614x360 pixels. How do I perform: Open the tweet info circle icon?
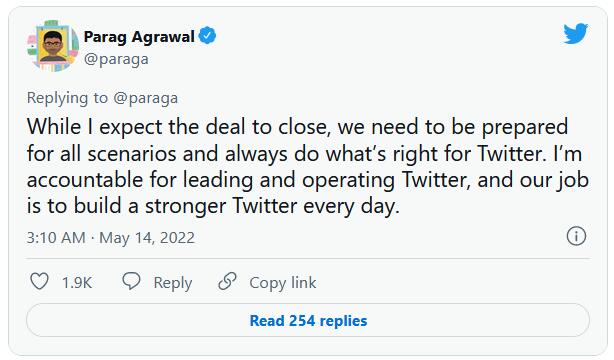click(x=576, y=236)
